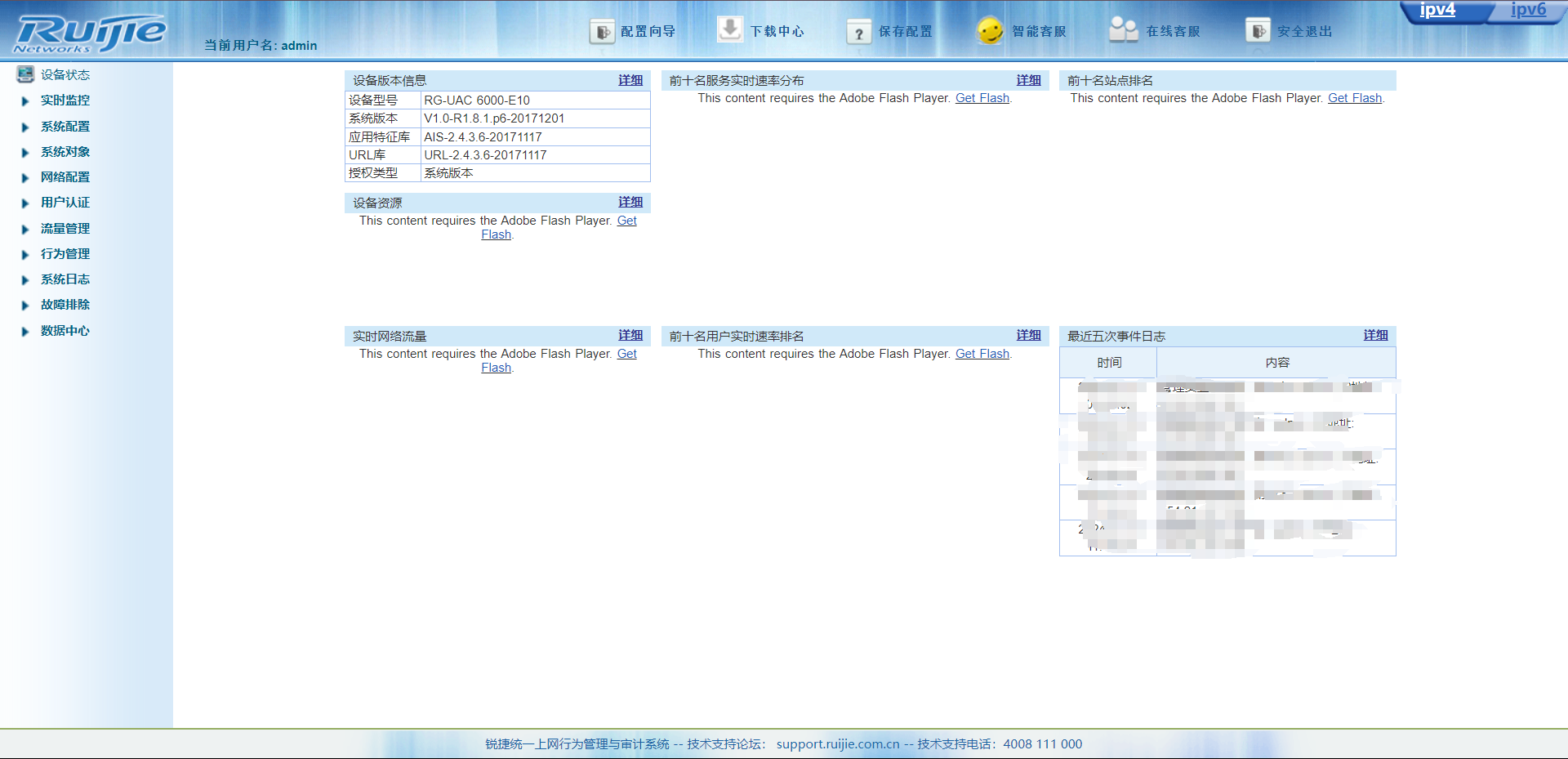The height and width of the screenshot is (759, 1568).
Task: Open 下载中心 text in top toolbar
Action: (777, 32)
